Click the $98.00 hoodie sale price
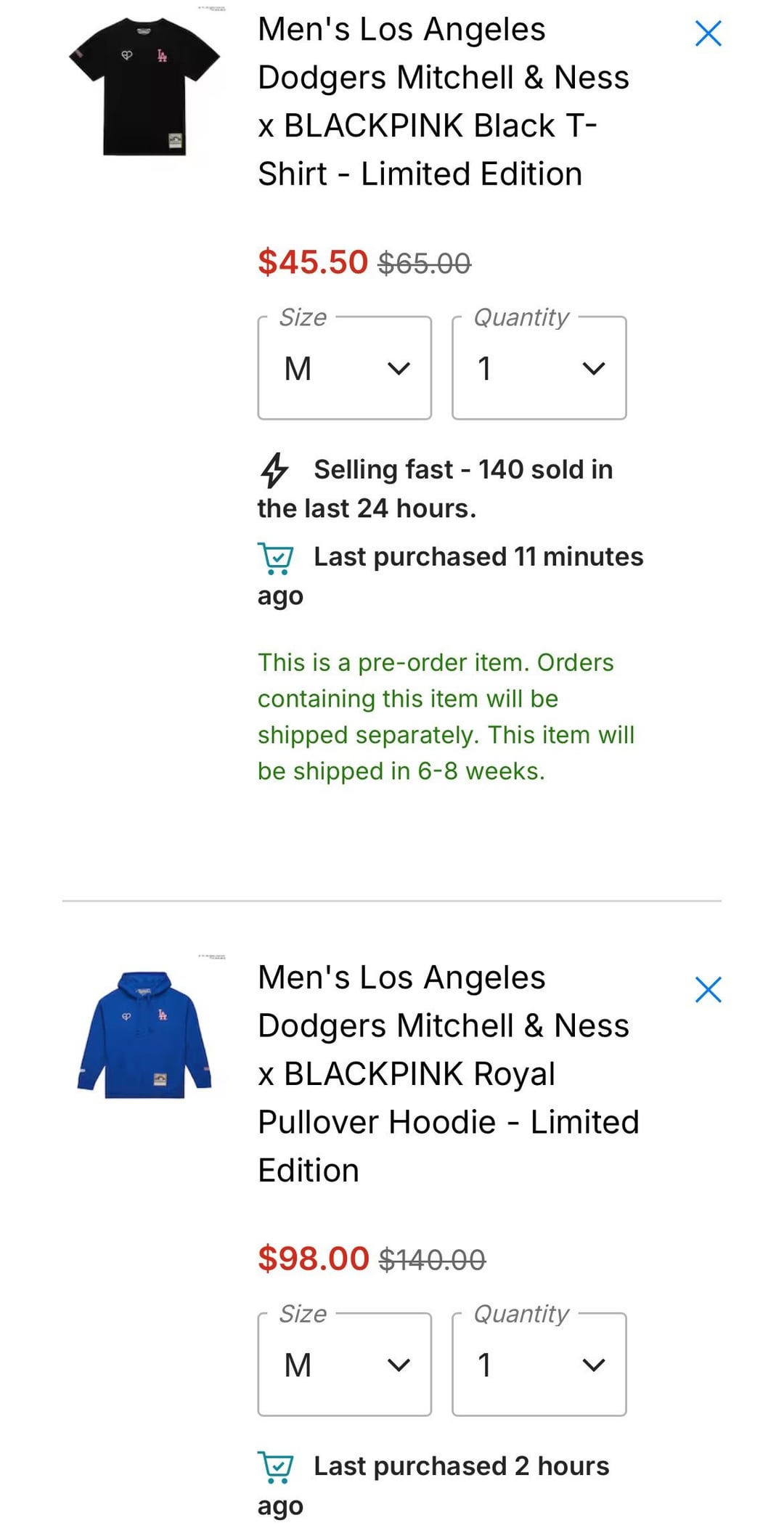Image resolution: width=784 pixels, height=1528 pixels. (314, 1258)
